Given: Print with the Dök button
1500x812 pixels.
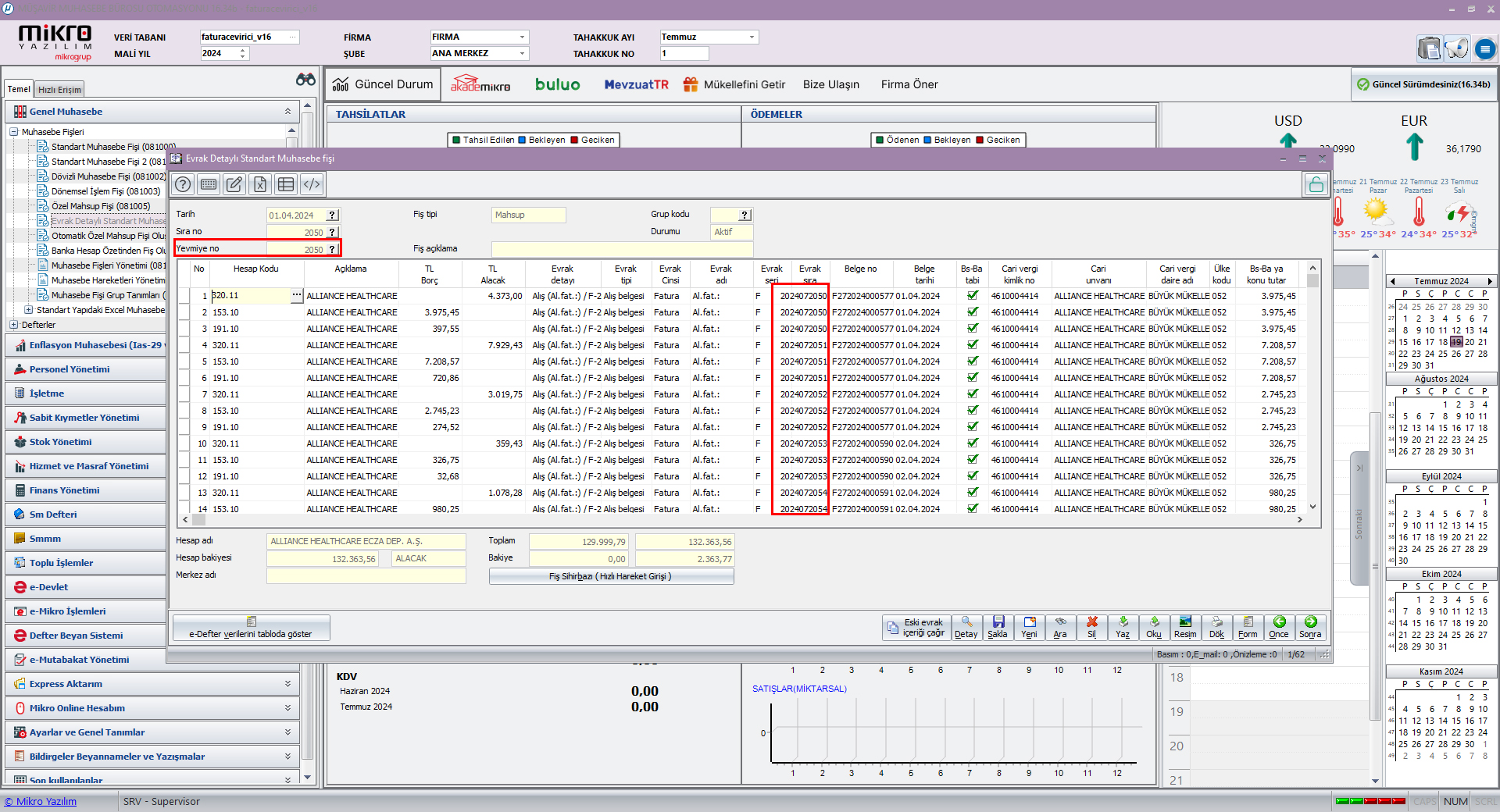Looking at the screenshot, I should (1216, 627).
